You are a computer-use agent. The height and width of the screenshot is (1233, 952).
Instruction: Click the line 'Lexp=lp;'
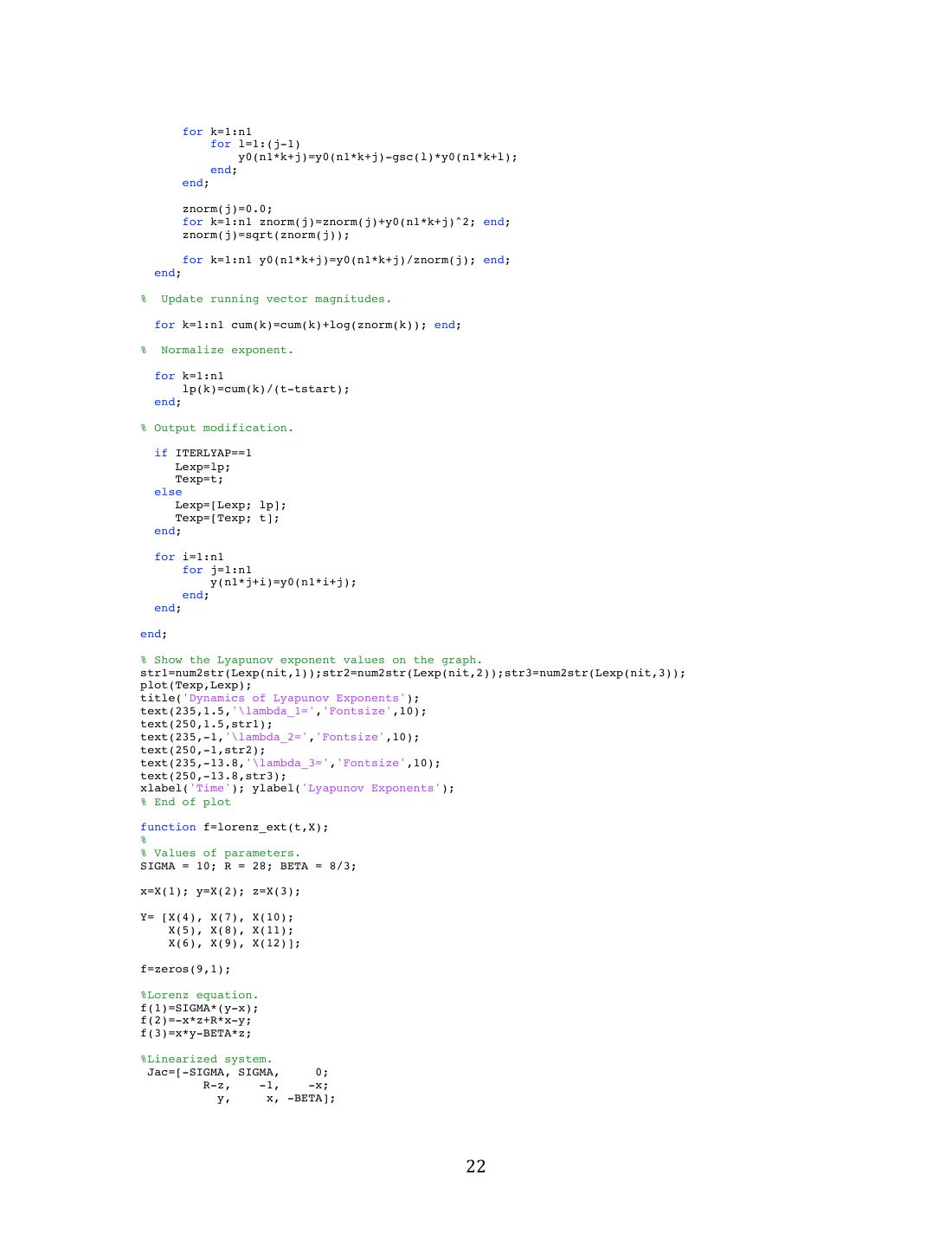(203, 467)
